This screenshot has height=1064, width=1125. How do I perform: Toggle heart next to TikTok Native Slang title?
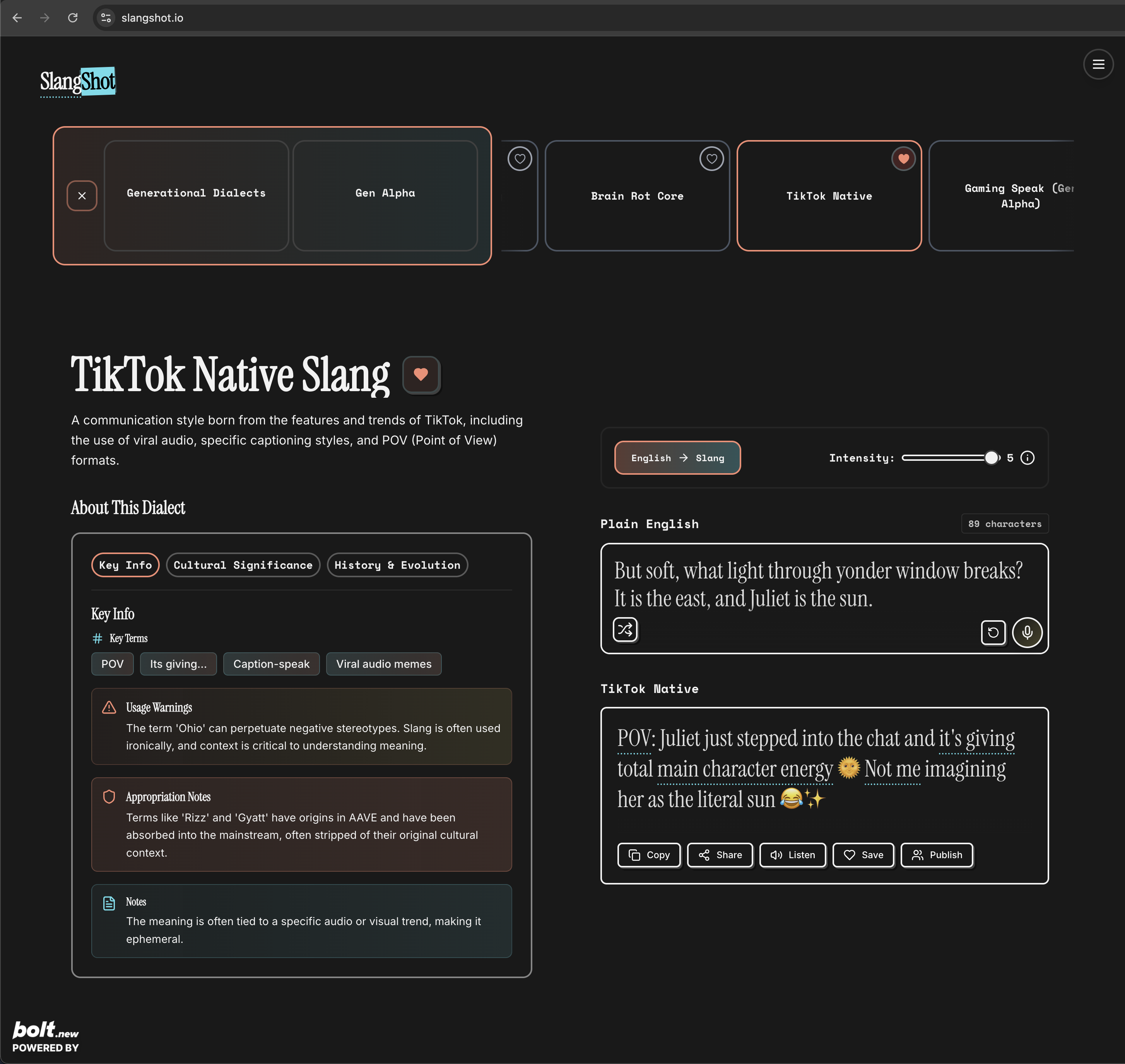[x=421, y=374]
